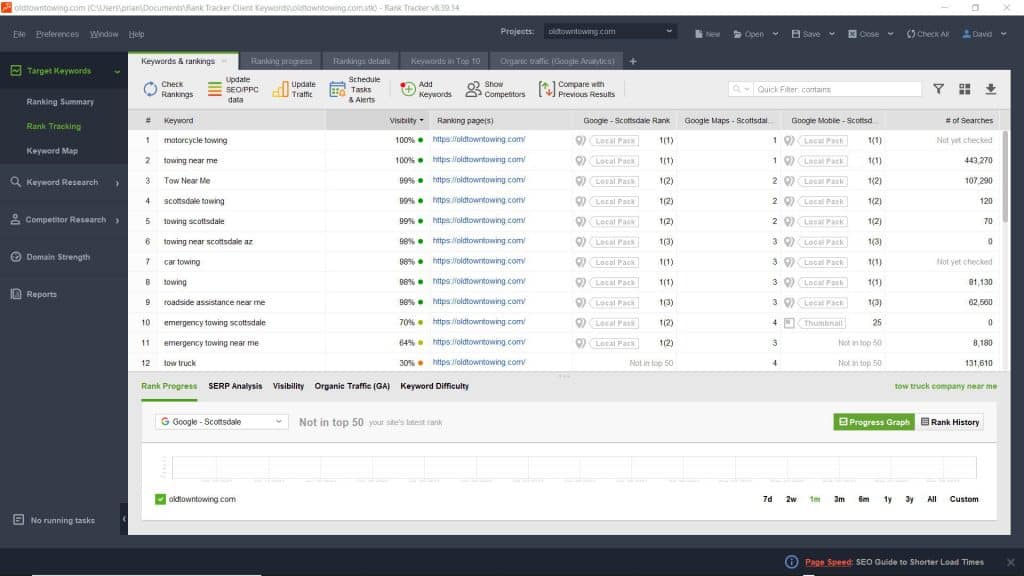Click the keyword table vertical scrollbar
1024x576 pixels.
[1005, 176]
